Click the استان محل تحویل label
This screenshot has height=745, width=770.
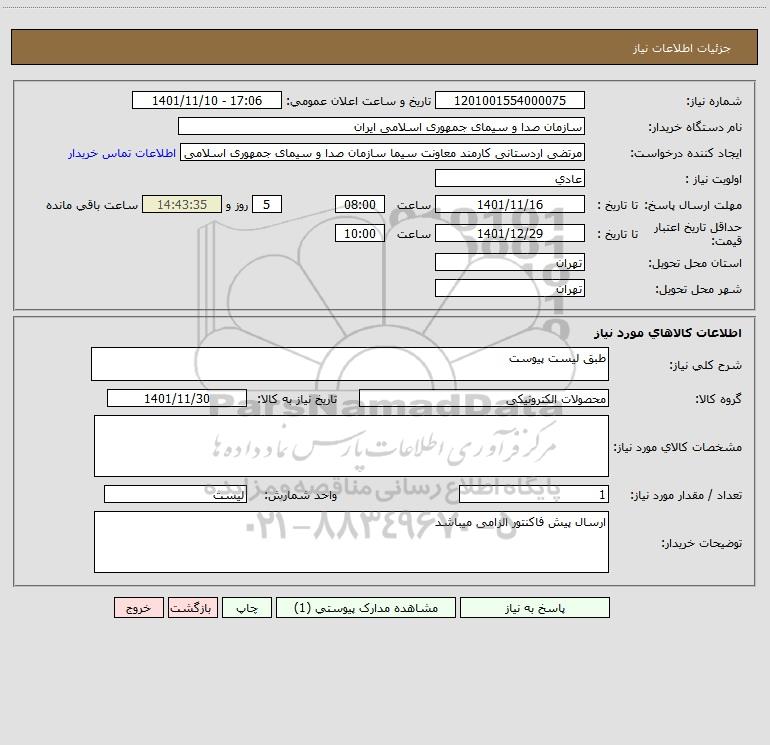point(695,264)
